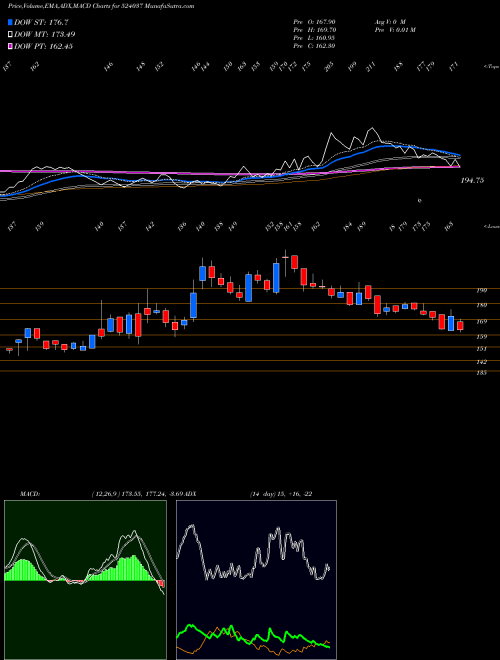
Task: Click the 'Pre V: 0.01 M' volume text
Action: coord(395,30)
